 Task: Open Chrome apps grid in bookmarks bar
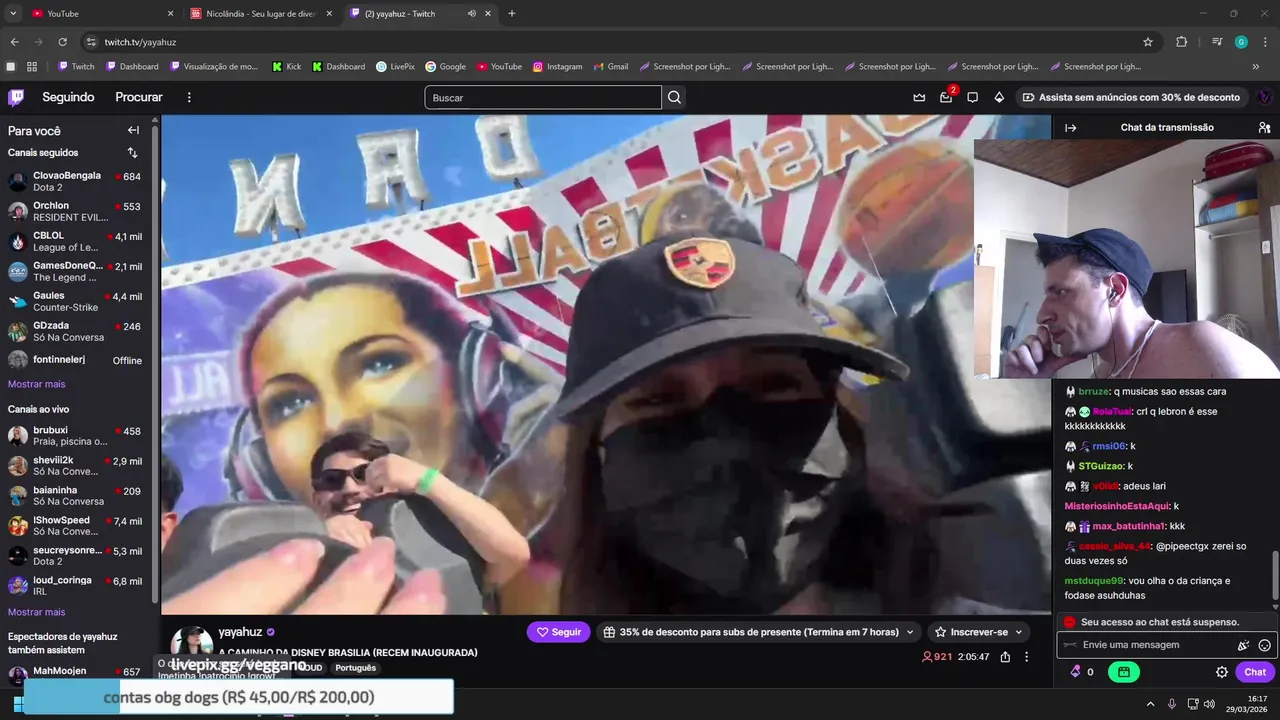(x=32, y=67)
